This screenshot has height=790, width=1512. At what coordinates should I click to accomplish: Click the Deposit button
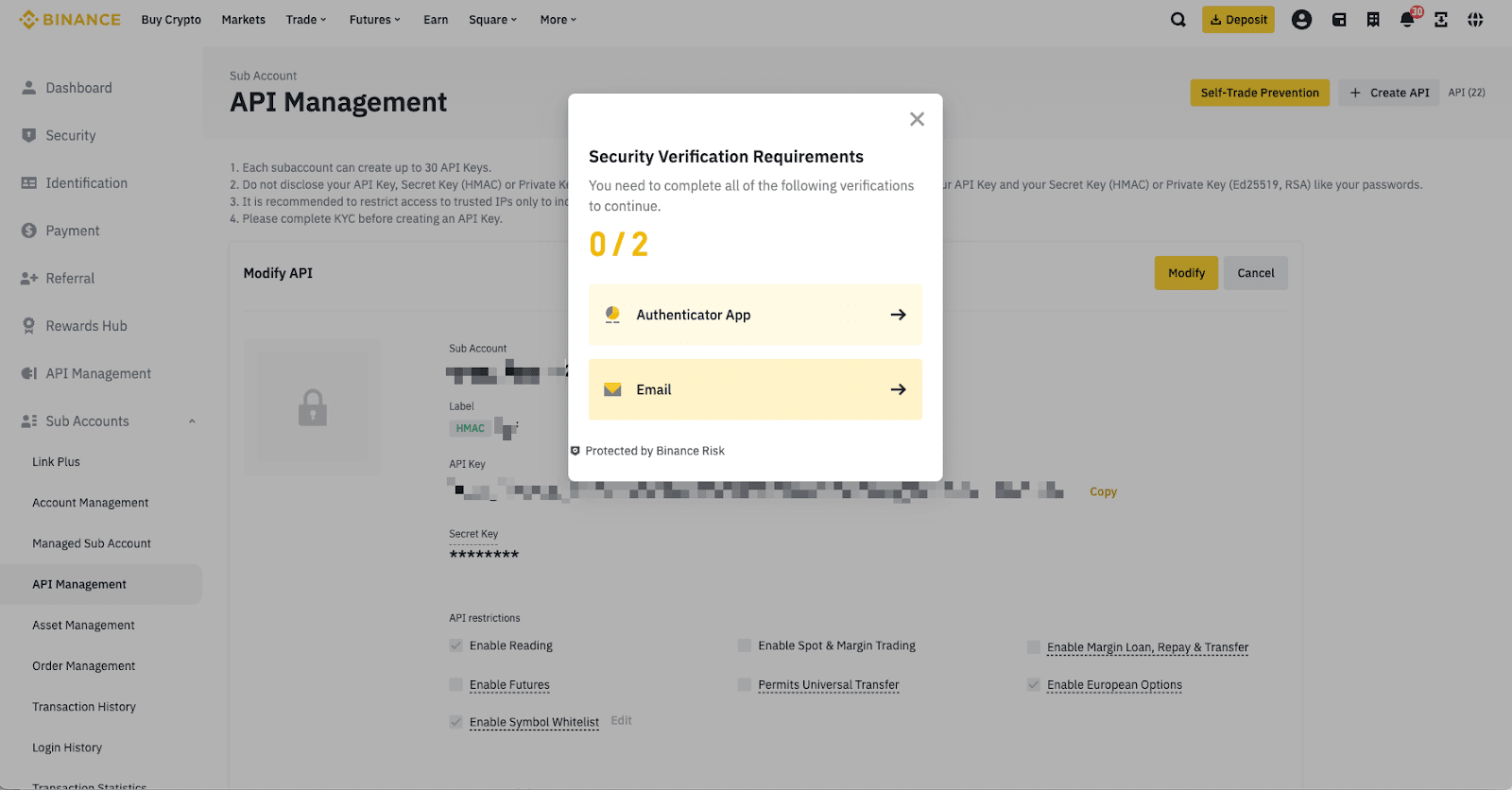coord(1238,20)
